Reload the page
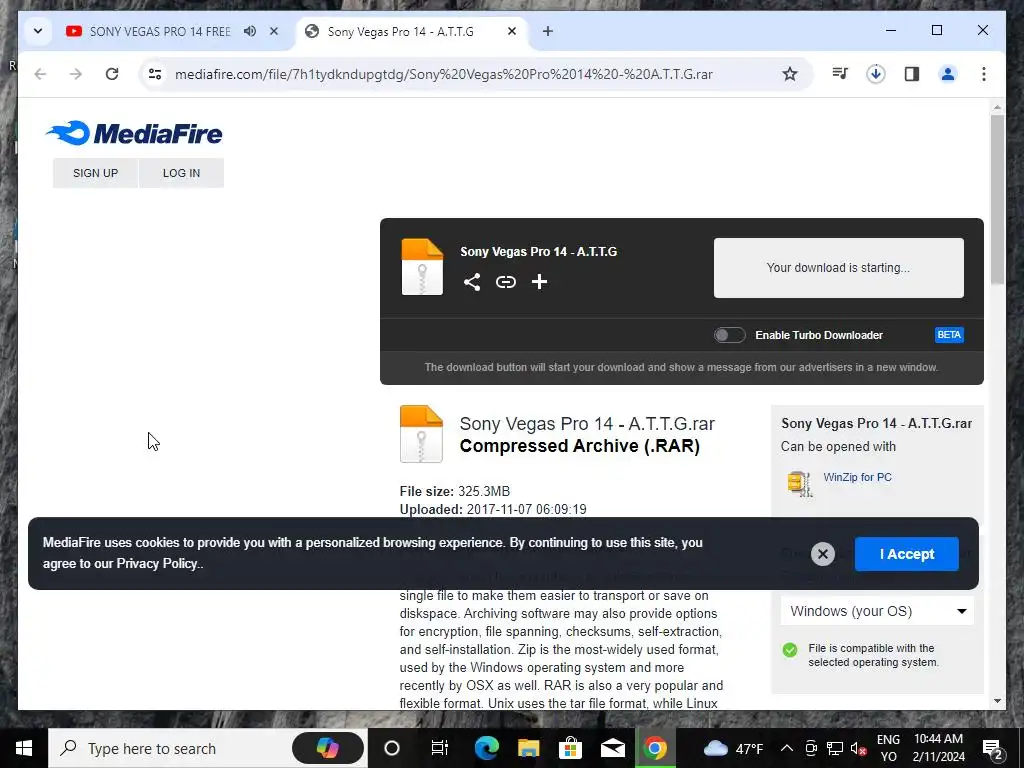The height and width of the screenshot is (768, 1024). (x=112, y=74)
